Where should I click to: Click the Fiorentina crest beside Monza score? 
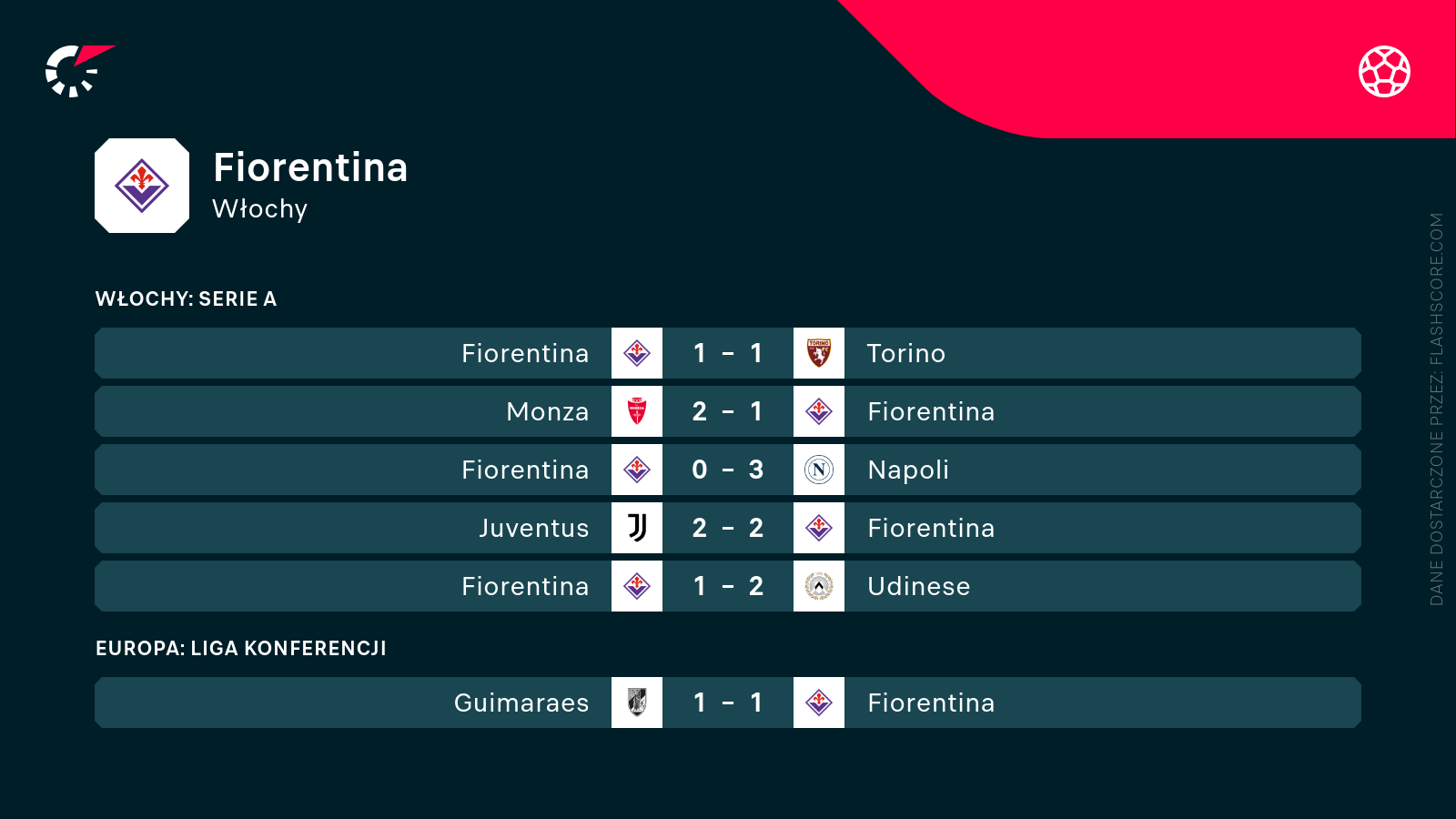point(819,411)
